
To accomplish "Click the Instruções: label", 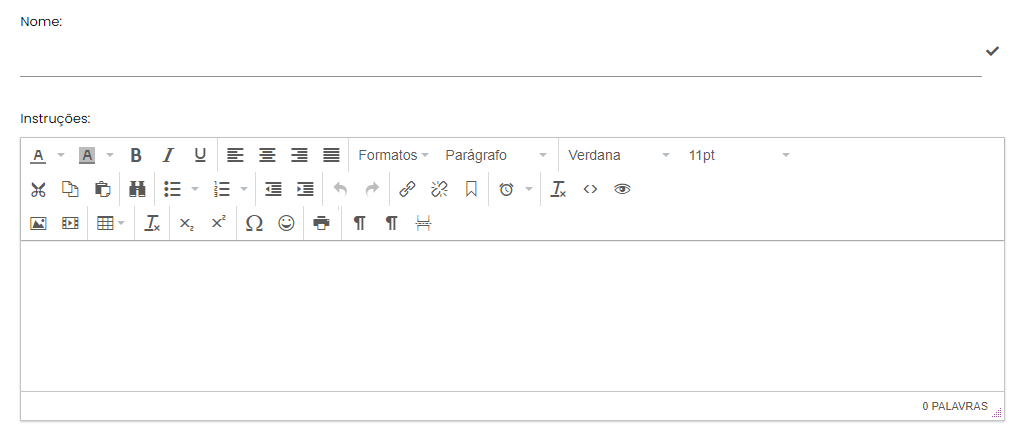I will click(x=55, y=119).
